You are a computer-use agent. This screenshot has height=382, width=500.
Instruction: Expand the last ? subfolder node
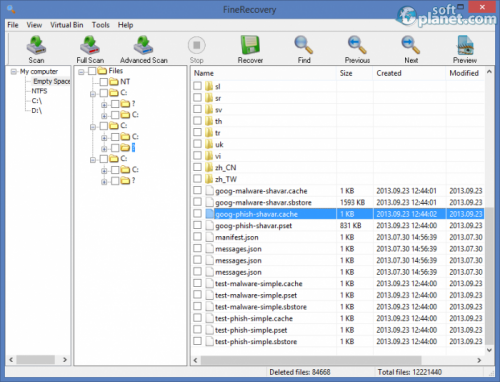pyautogui.click(x=104, y=182)
